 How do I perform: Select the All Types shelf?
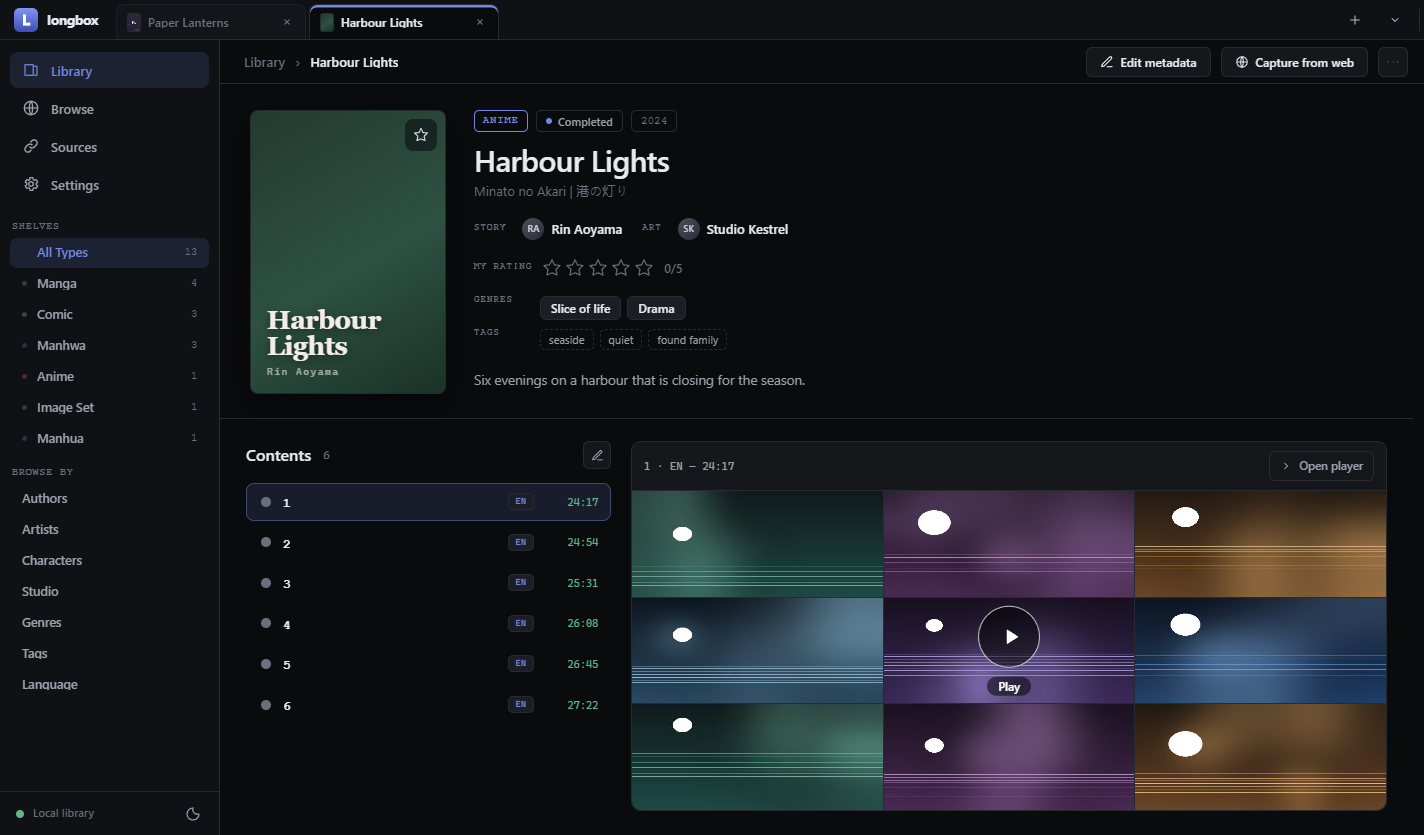109,252
